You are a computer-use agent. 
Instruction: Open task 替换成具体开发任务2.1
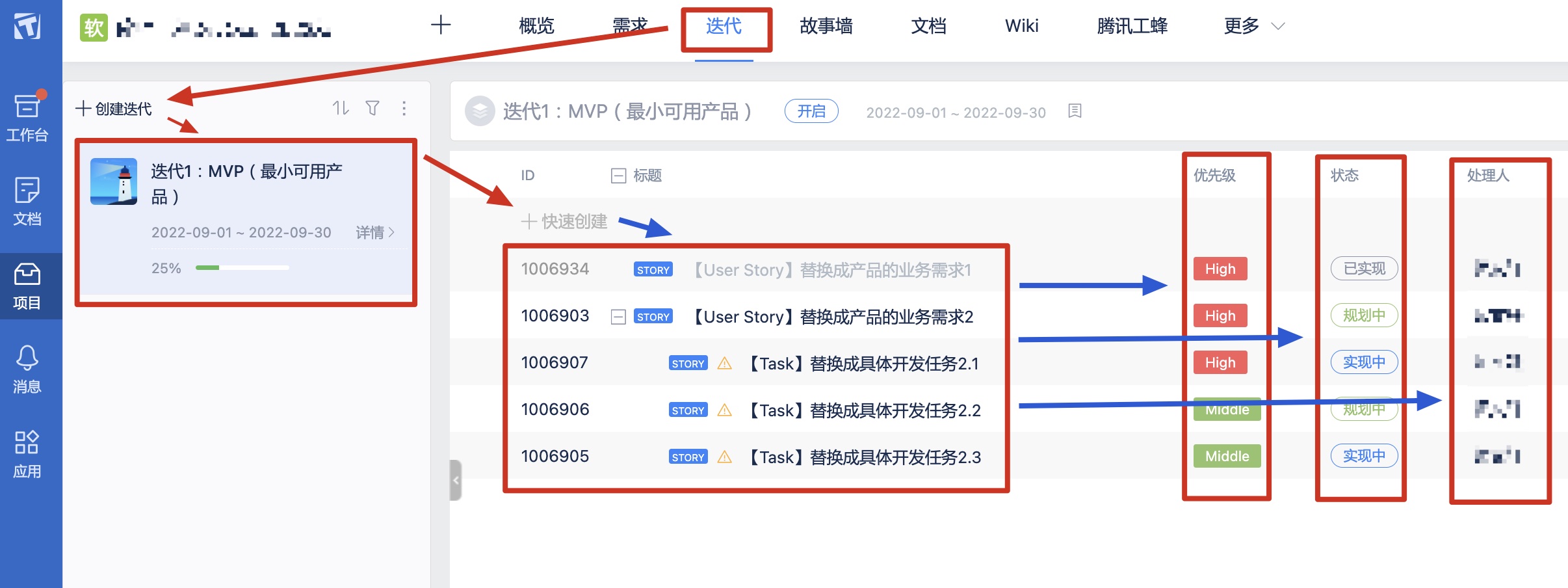[x=862, y=364]
